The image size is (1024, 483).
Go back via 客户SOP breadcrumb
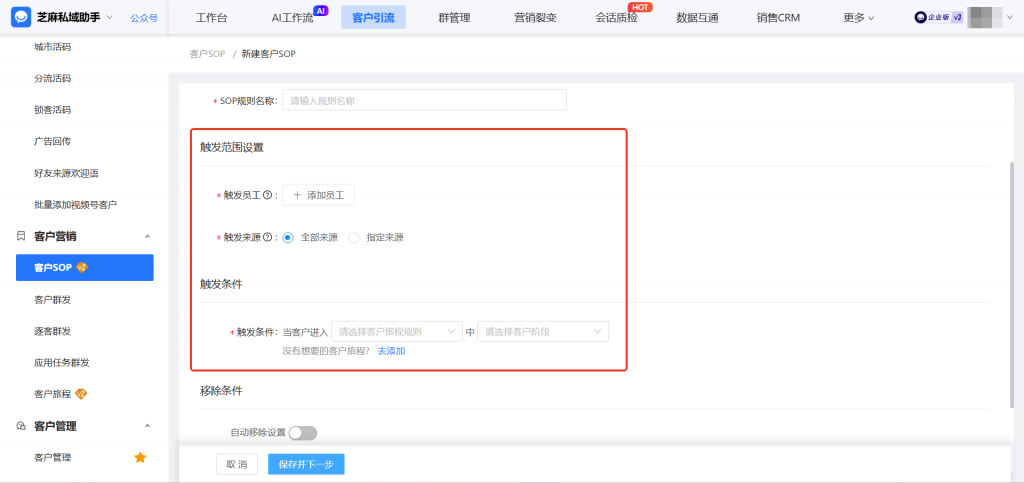(208, 54)
